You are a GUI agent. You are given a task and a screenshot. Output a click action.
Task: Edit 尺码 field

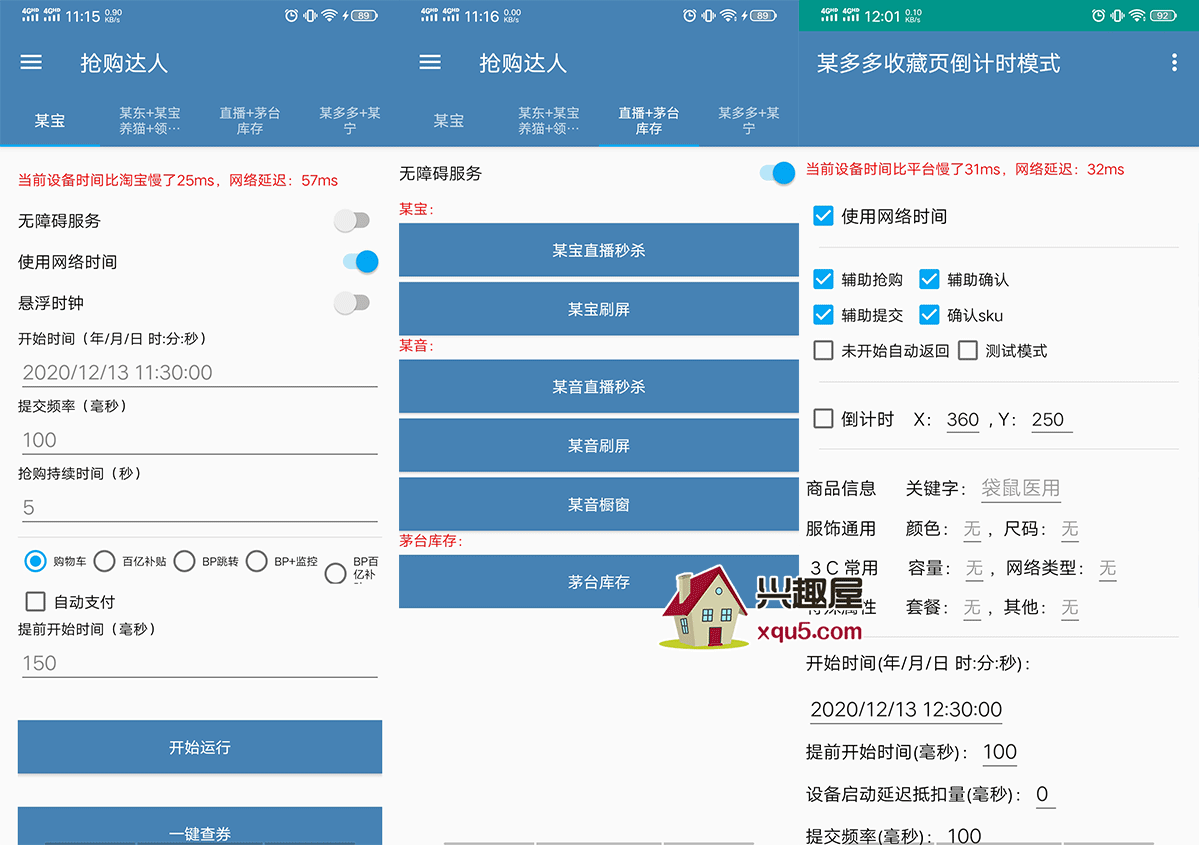[x=1070, y=529]
